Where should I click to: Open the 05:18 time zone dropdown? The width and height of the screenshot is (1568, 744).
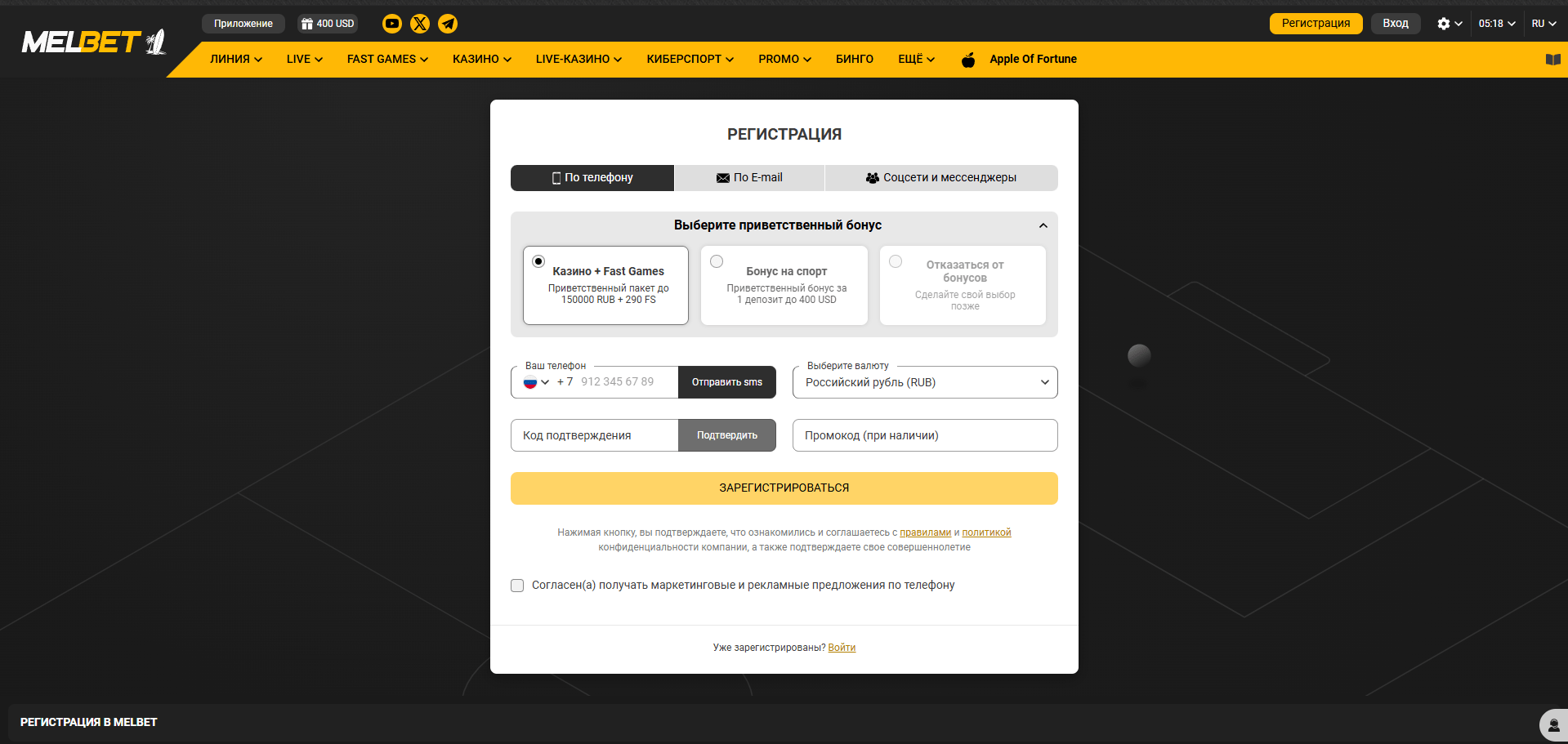(1497, 24)
